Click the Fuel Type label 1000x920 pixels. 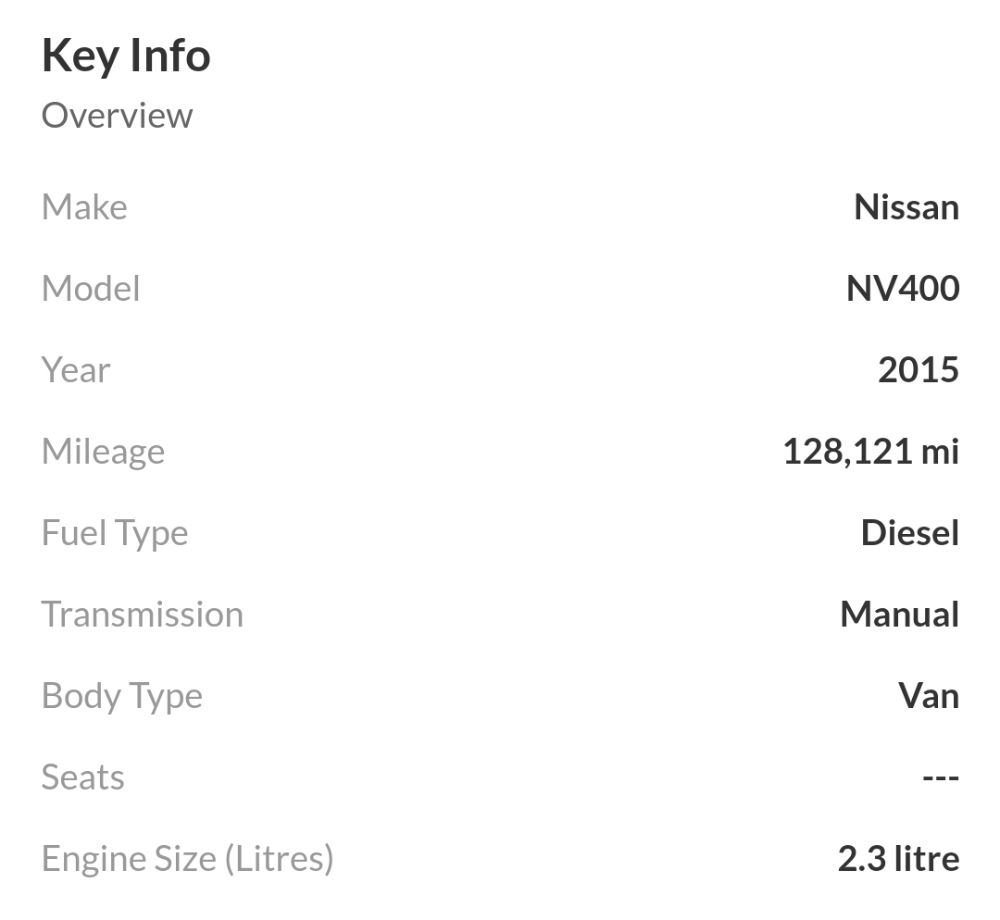click(x=115, y=534)
